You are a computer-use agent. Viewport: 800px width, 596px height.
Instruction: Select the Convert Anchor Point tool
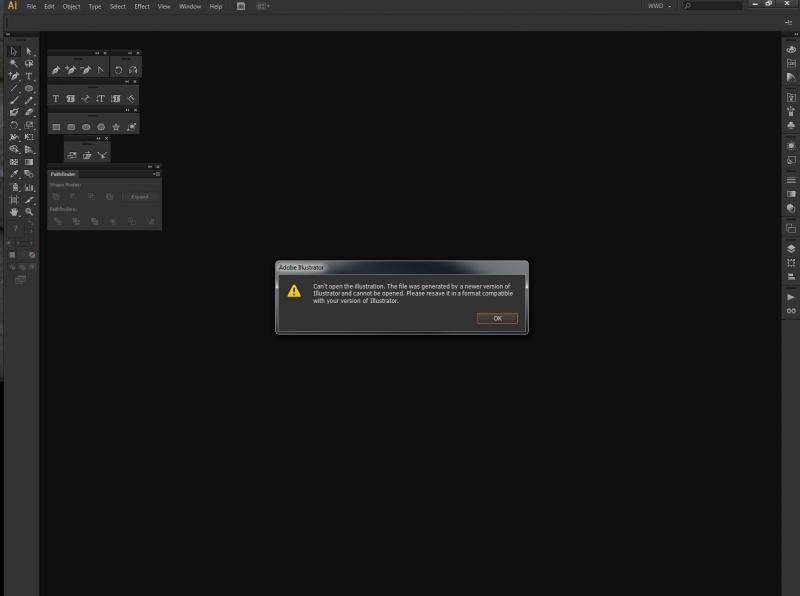click(101, 70)
